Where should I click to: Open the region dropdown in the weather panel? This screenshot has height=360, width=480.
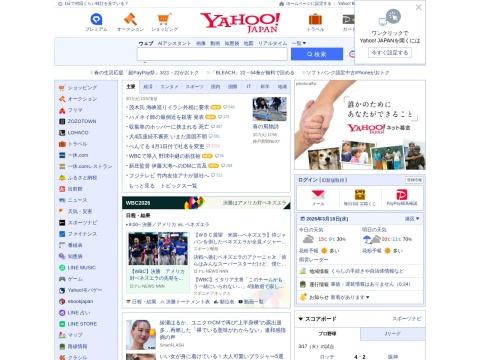[412, 219]
